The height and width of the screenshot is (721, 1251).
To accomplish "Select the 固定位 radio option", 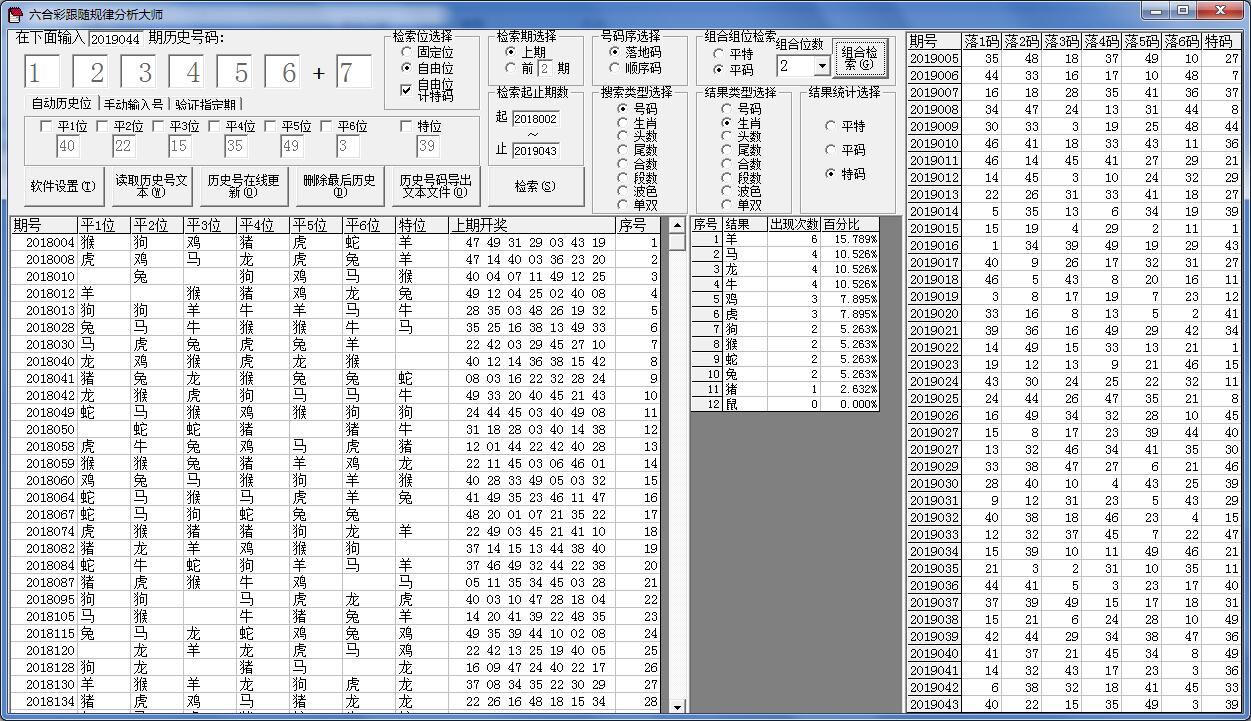I will (406, 52).
